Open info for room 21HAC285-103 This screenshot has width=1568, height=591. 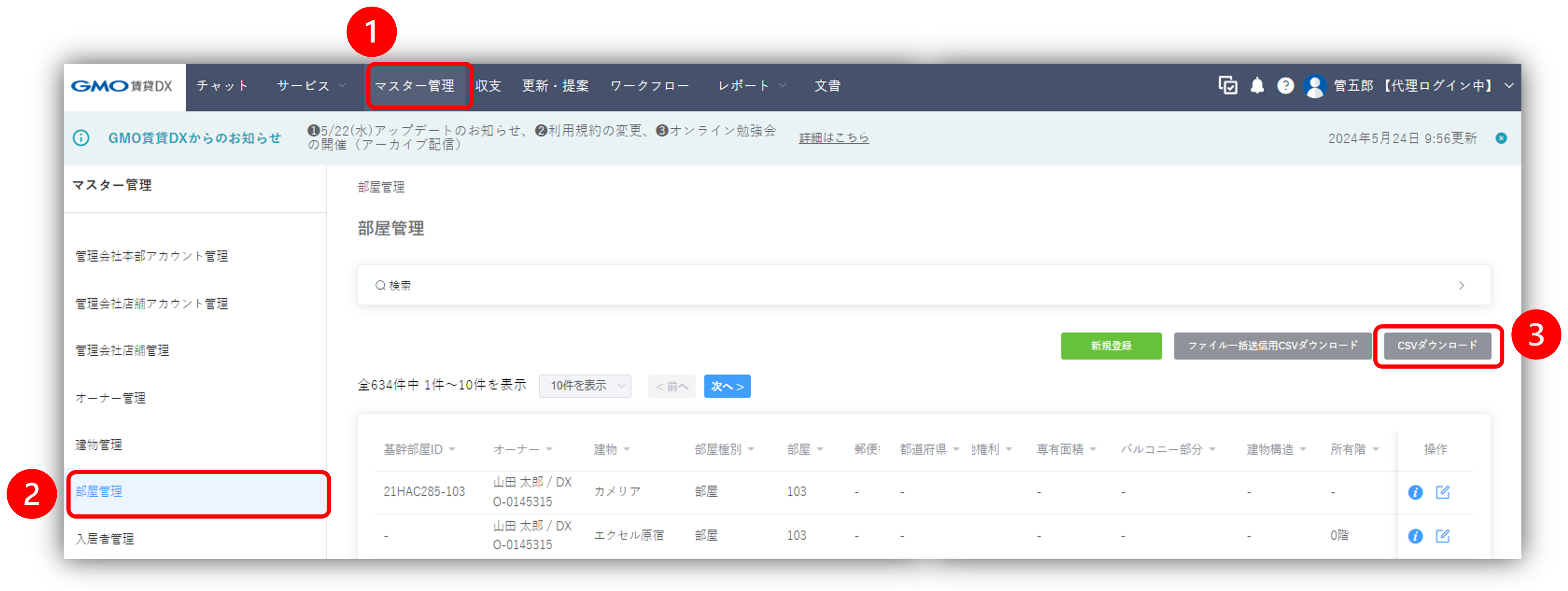pyautogui.click(x=1415, y=492)
